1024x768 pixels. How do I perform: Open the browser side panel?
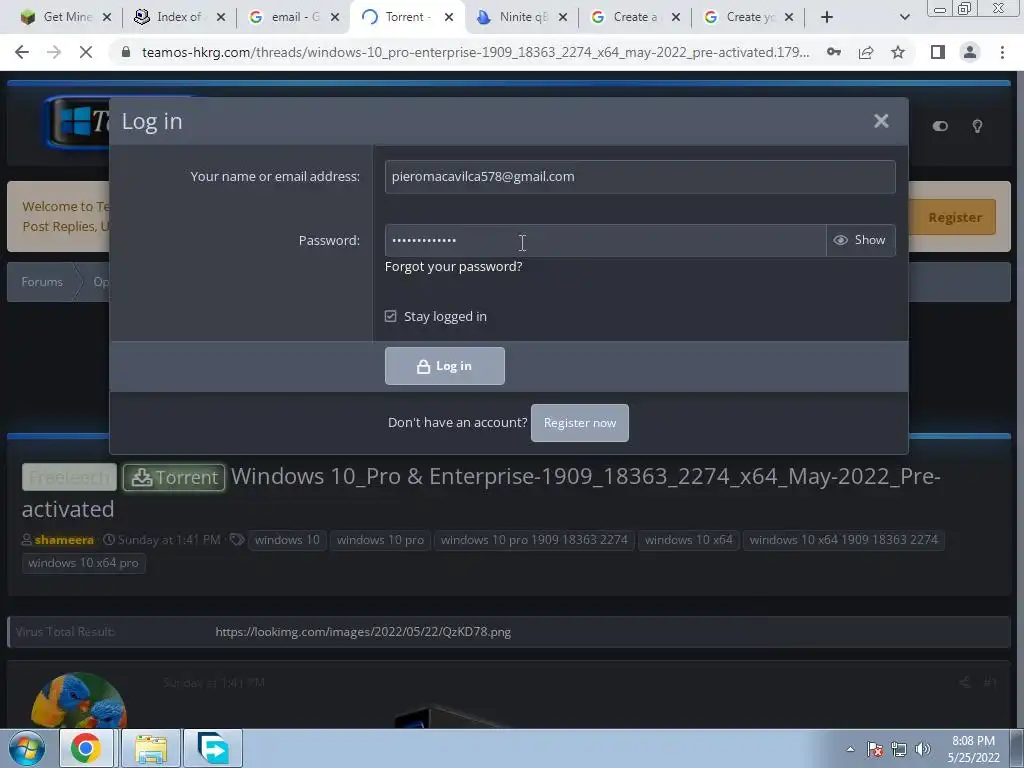tap(938, 52)
